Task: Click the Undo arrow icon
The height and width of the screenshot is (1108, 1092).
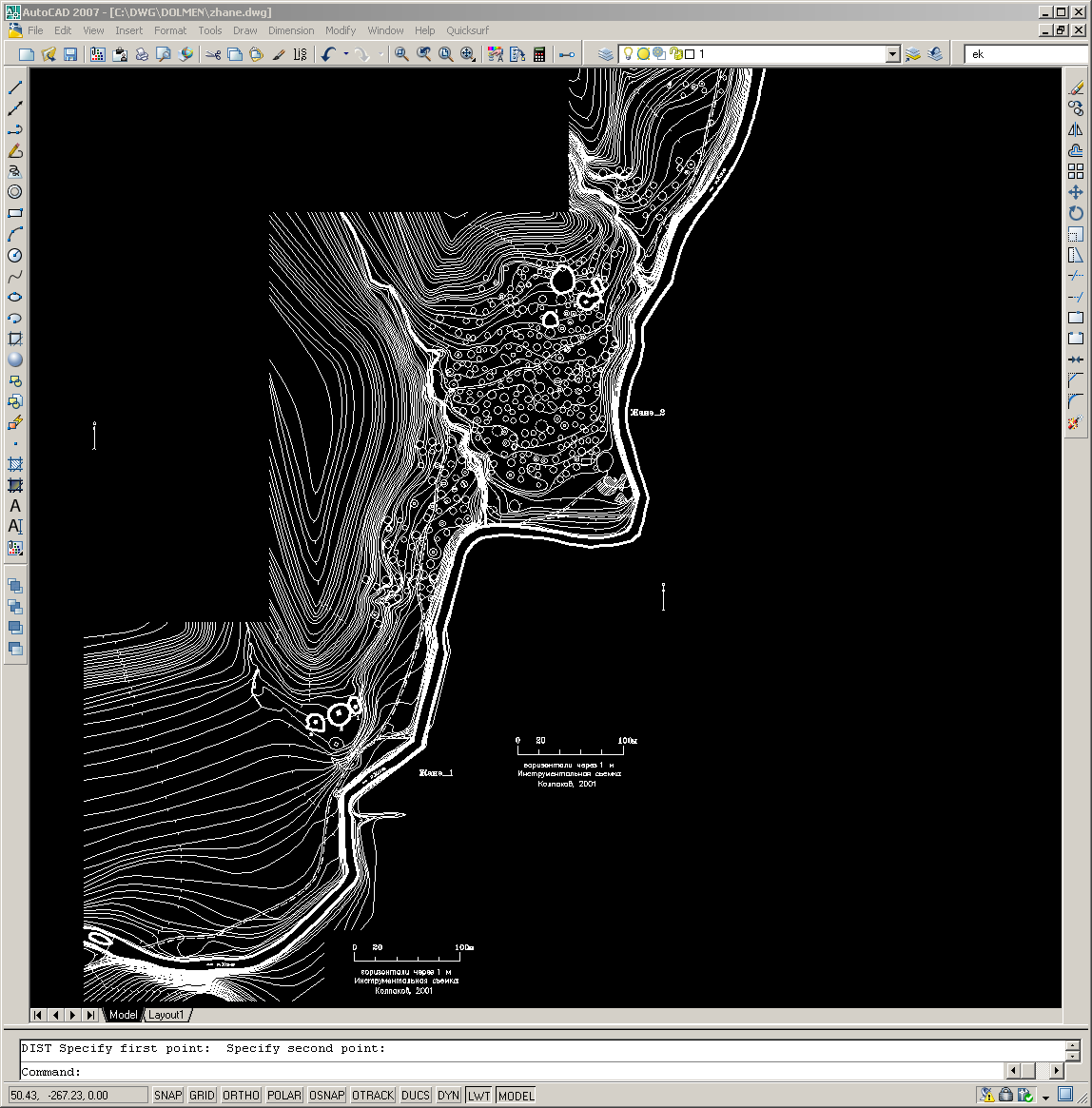Action: pos(328,54)
